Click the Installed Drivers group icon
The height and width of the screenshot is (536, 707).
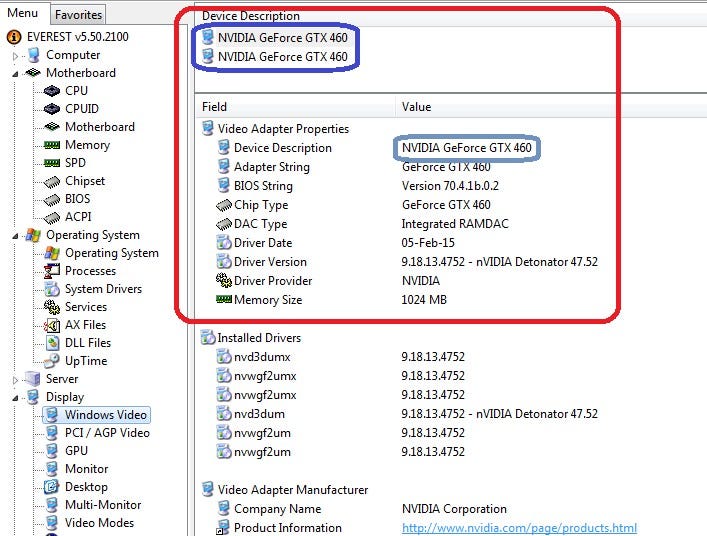pyautogui.click(x=208, y=337)
